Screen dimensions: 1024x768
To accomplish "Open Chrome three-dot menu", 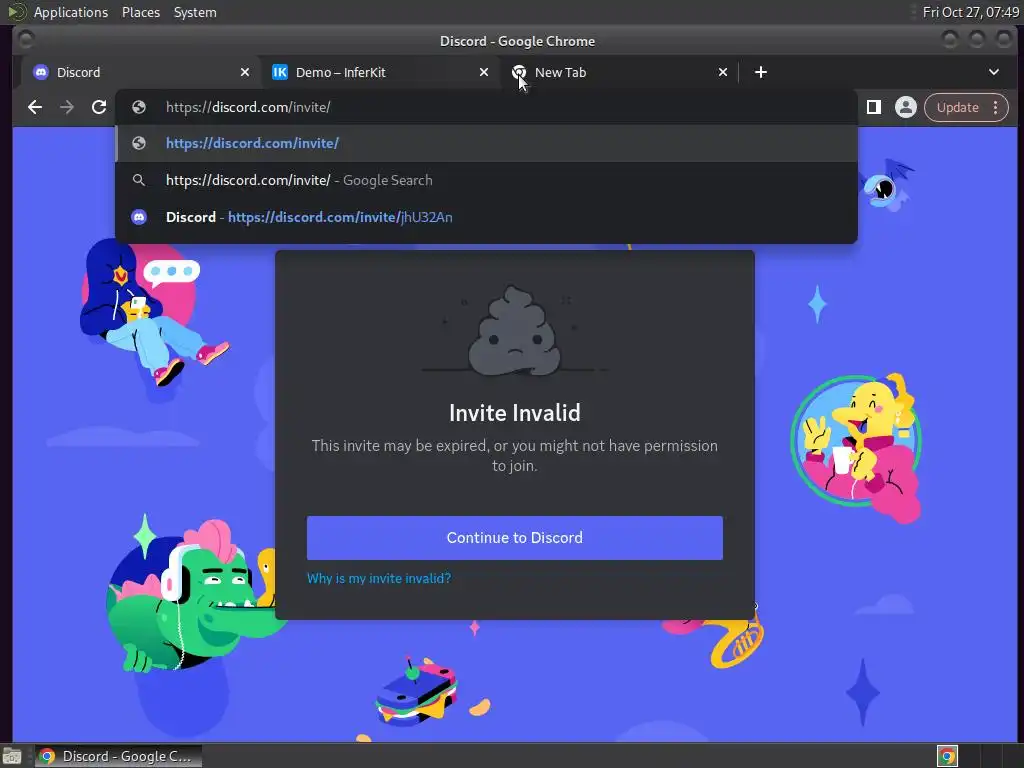I will (996, 107).
